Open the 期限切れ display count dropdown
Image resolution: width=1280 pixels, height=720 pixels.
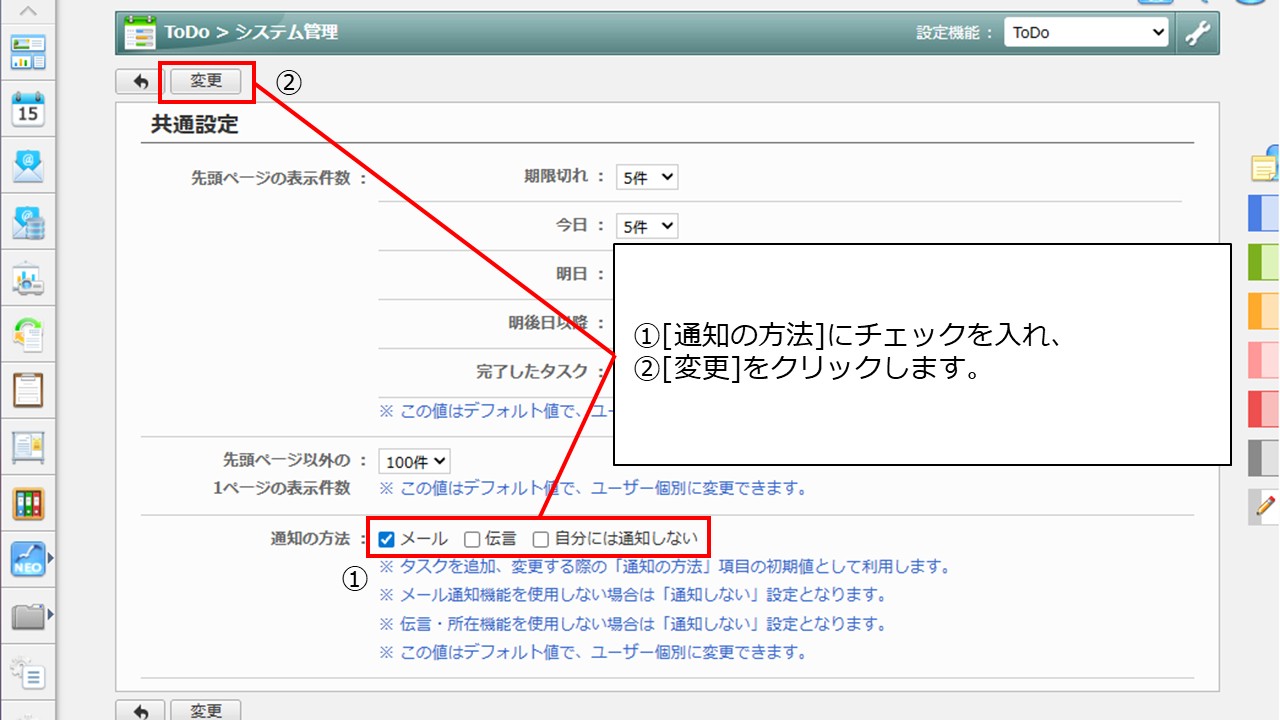click(x=646, y=178)
